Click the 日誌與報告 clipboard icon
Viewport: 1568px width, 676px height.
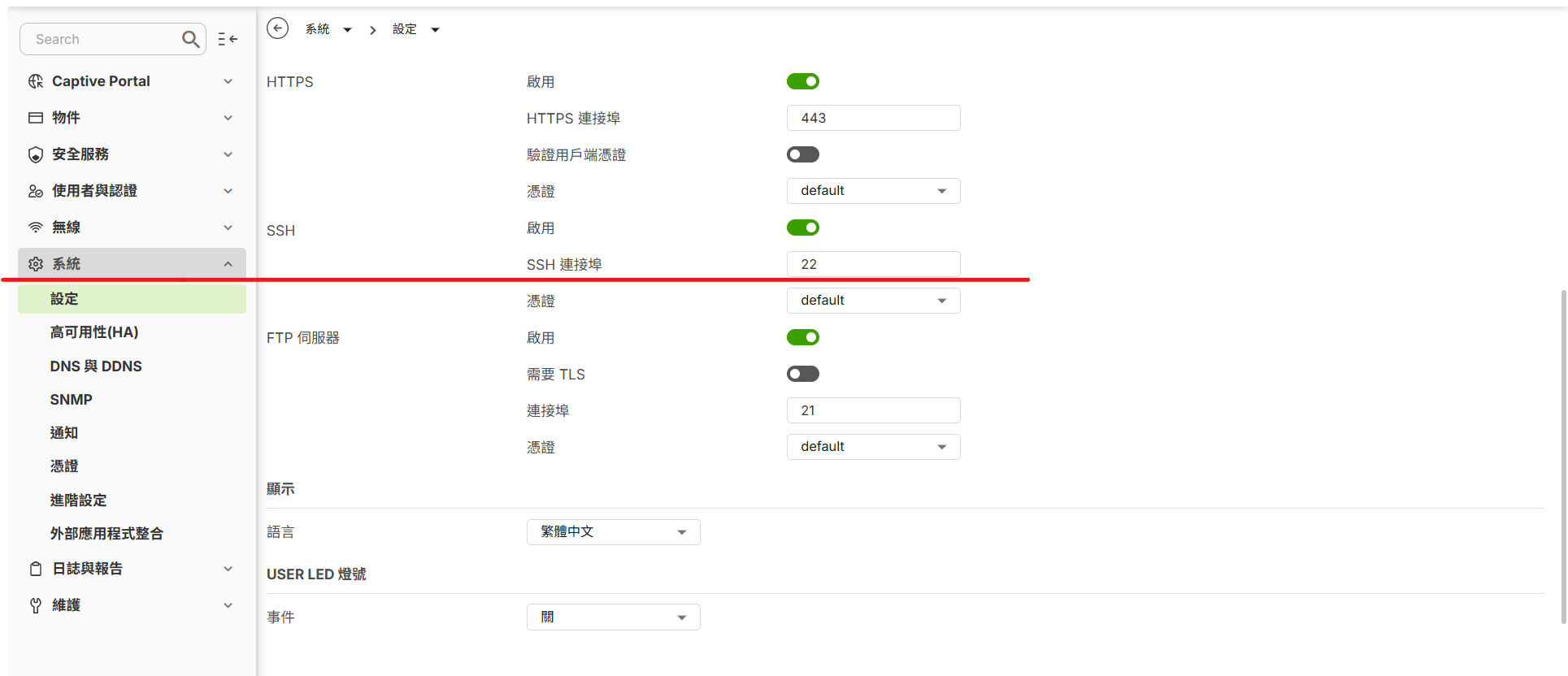coord(36,569)
